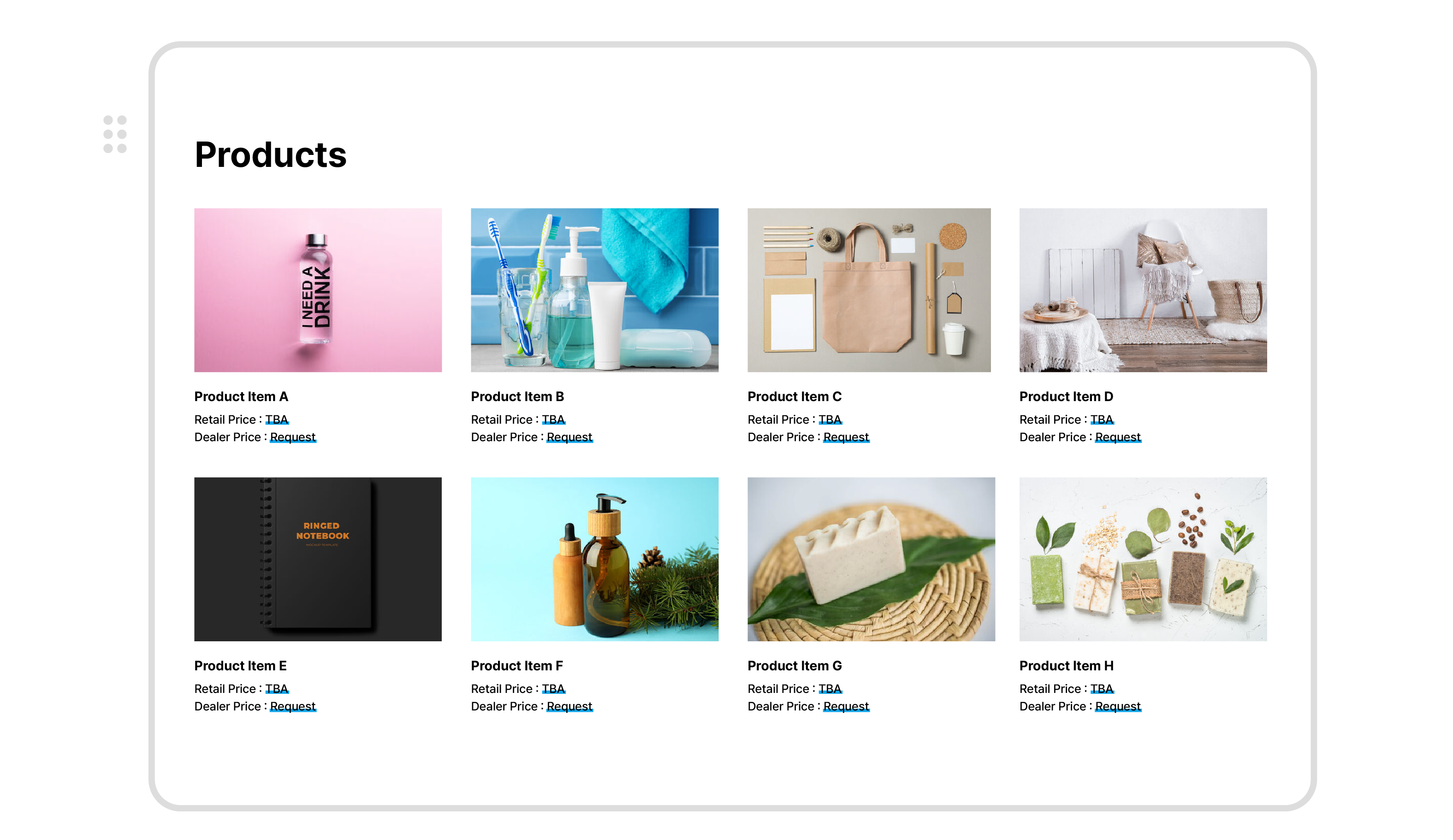Select the Ringed Notebook thumbnail

click(318, 559)
